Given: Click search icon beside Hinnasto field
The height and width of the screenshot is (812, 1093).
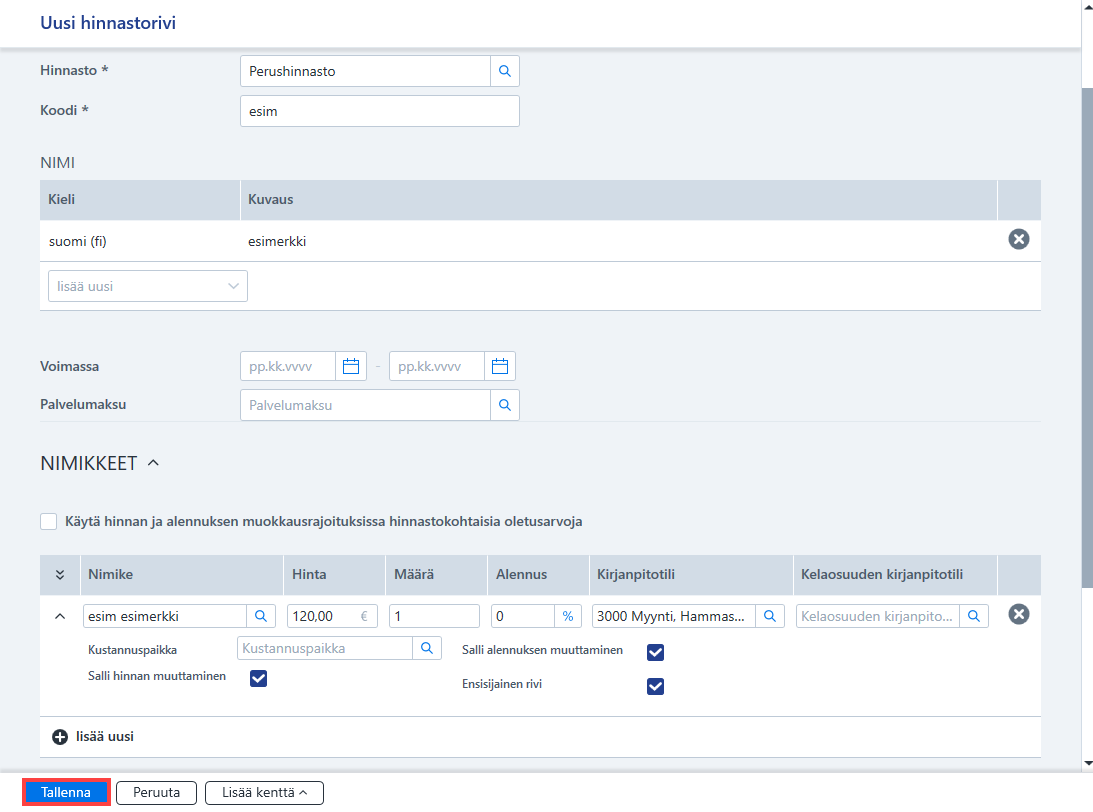Looking at the screenshot, I should 505,71.
